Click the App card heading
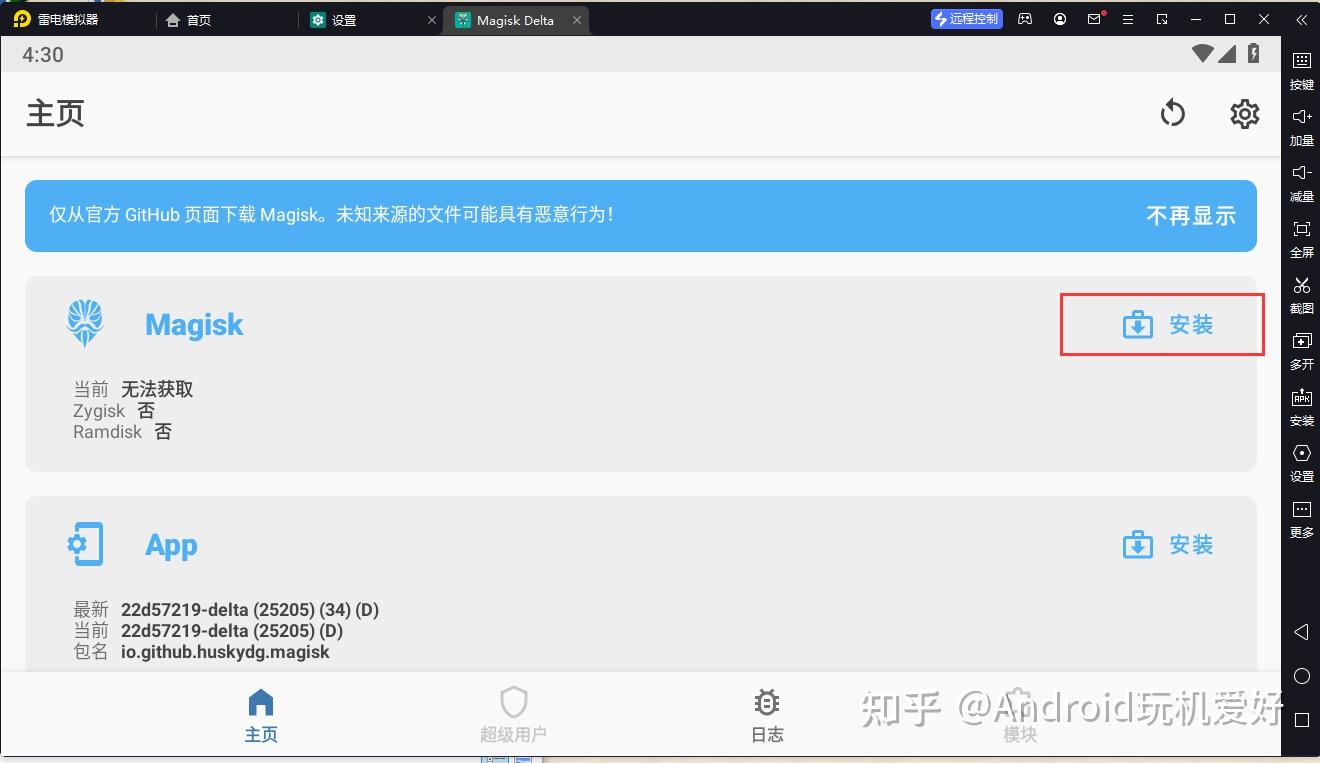Viewport: 1320px width, 763px height. (171, 545)
